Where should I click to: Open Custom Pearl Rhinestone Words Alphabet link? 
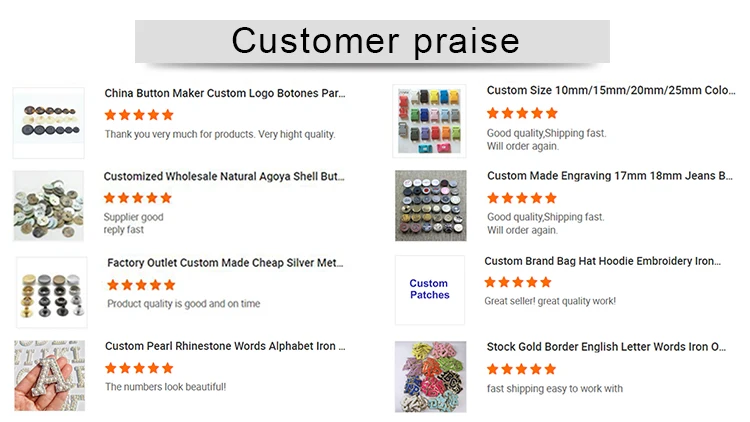[225, 346]
